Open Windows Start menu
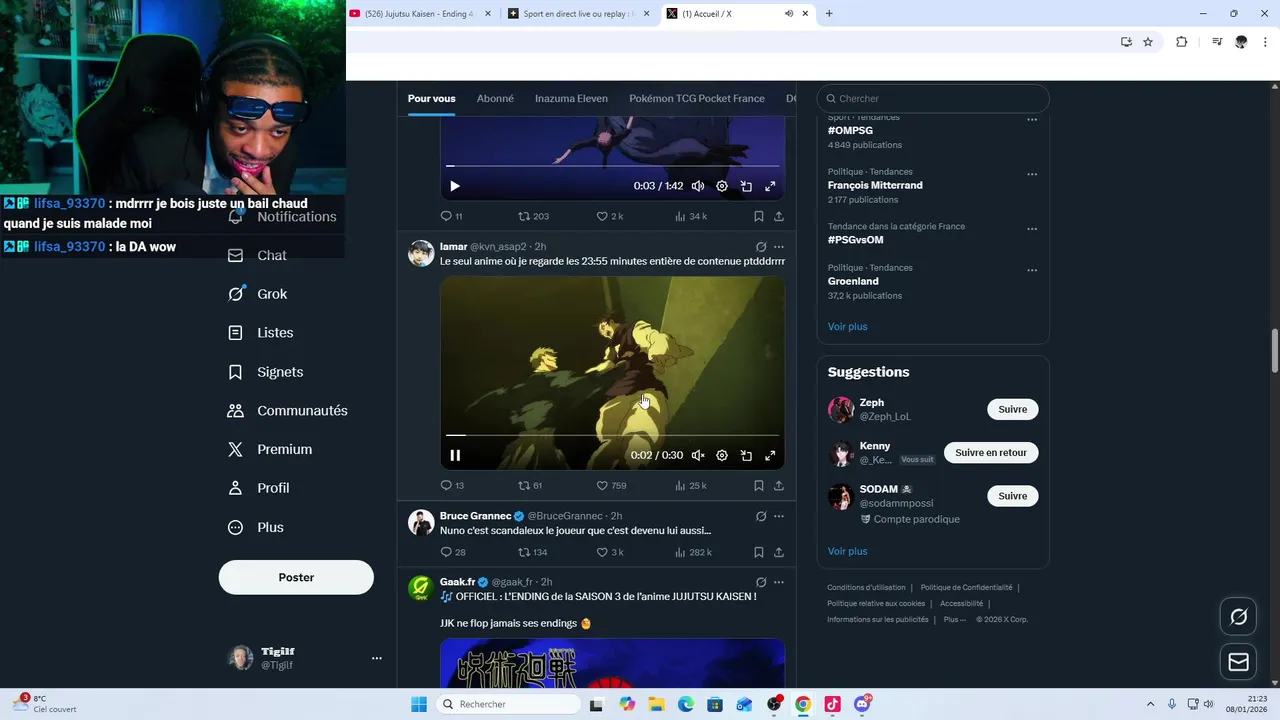The width and height of the screenshot is (1280, 720). point(419,704)
